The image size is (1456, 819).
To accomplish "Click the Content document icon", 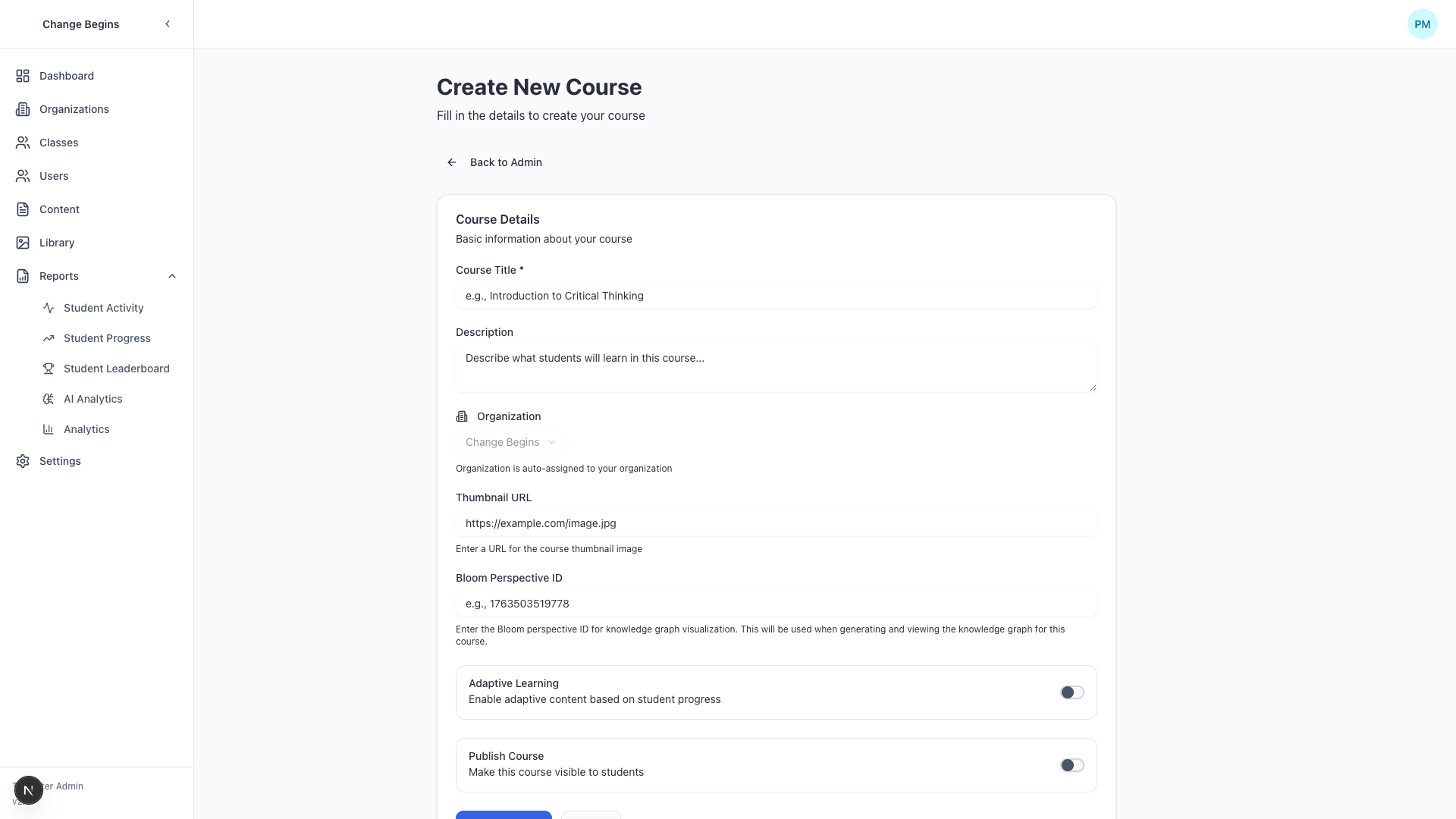I will click(x=23, y=209).
